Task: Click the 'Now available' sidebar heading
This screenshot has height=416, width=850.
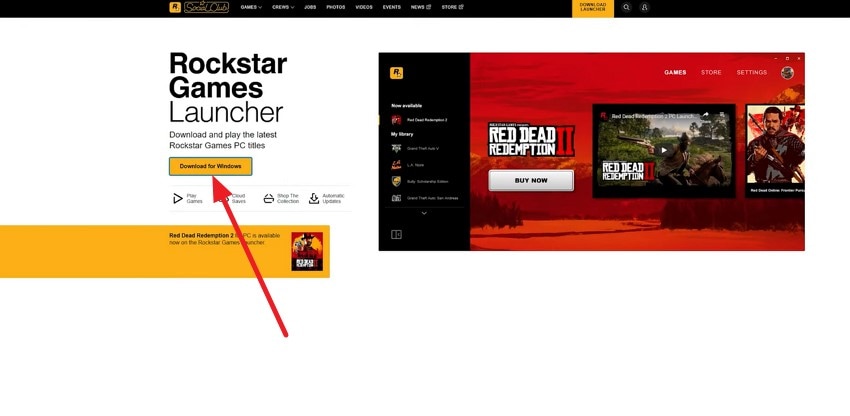Action: pos(407,106)
